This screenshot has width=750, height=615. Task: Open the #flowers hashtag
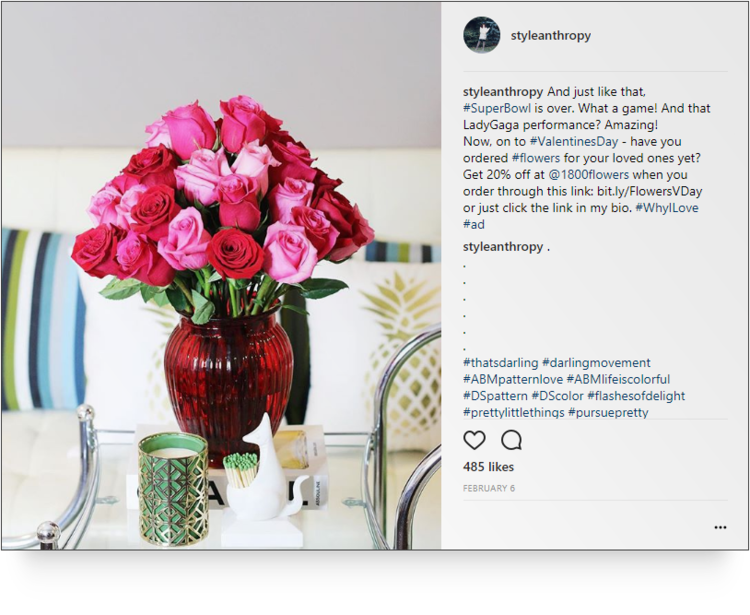tap(536, 158)
